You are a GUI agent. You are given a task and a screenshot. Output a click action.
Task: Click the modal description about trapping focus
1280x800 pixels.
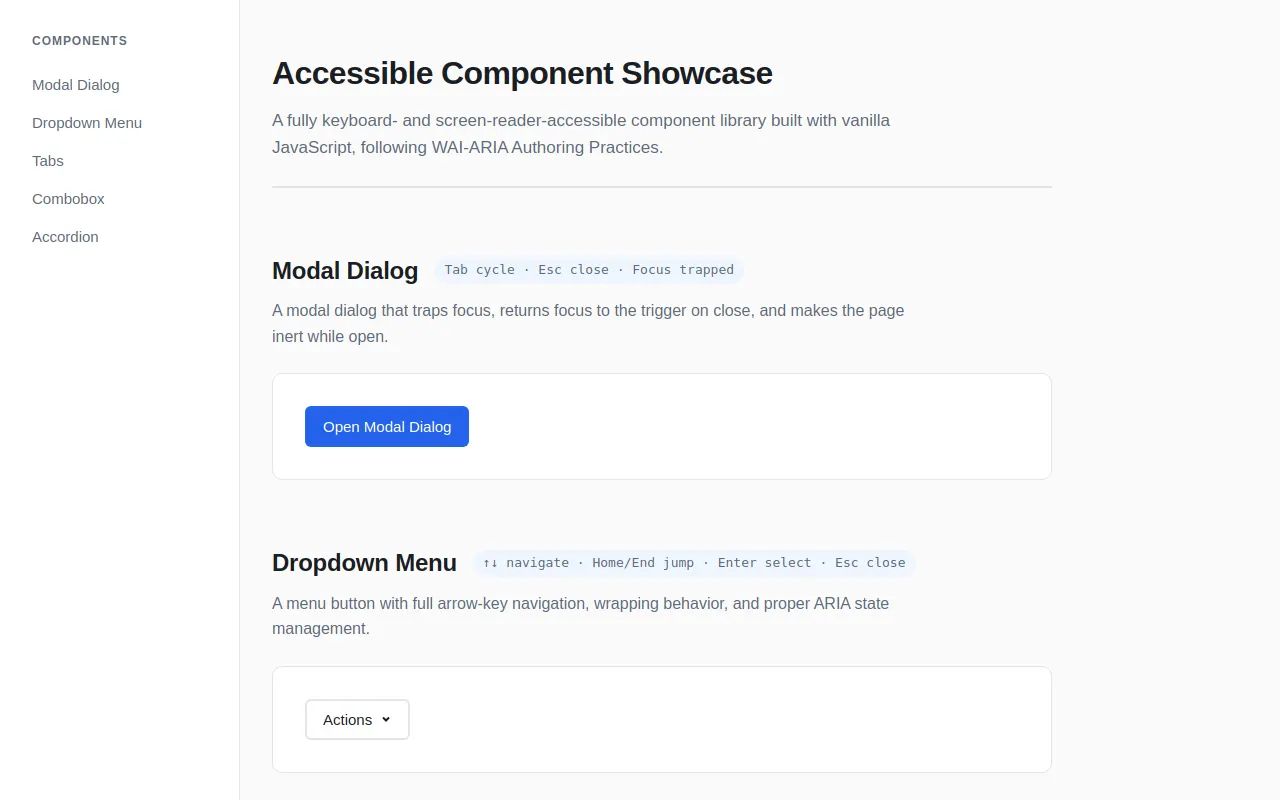click(588, 324)
